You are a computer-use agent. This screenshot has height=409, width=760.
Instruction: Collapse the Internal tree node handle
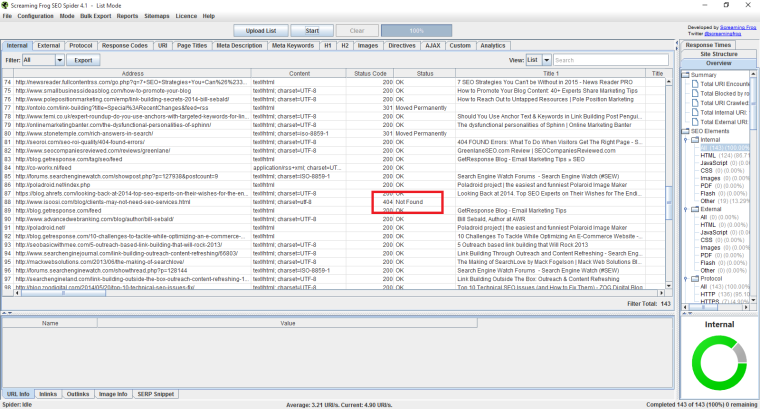[686, 140]
